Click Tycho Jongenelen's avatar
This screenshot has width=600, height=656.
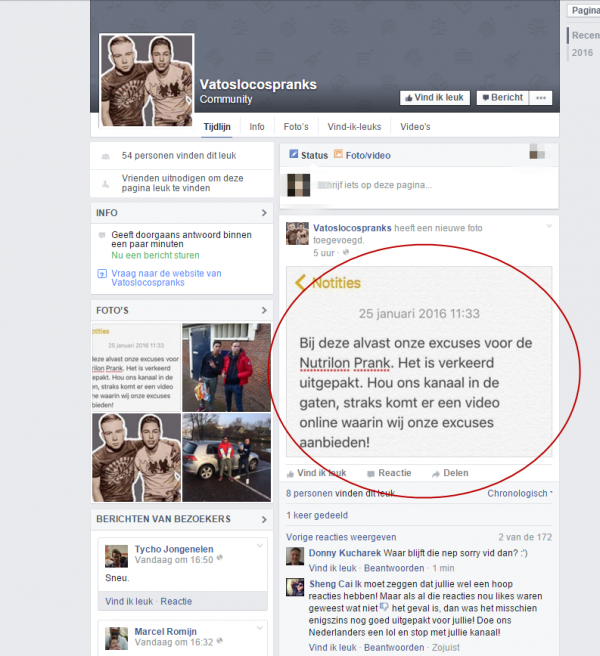116,556
